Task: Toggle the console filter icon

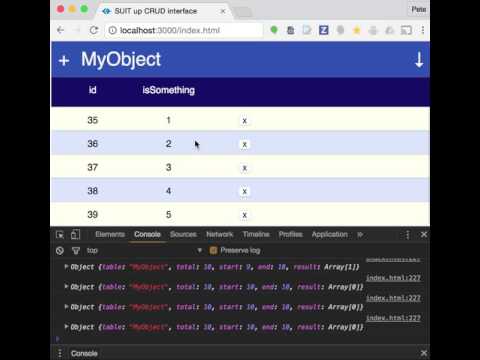Action: tap(76, 250)
